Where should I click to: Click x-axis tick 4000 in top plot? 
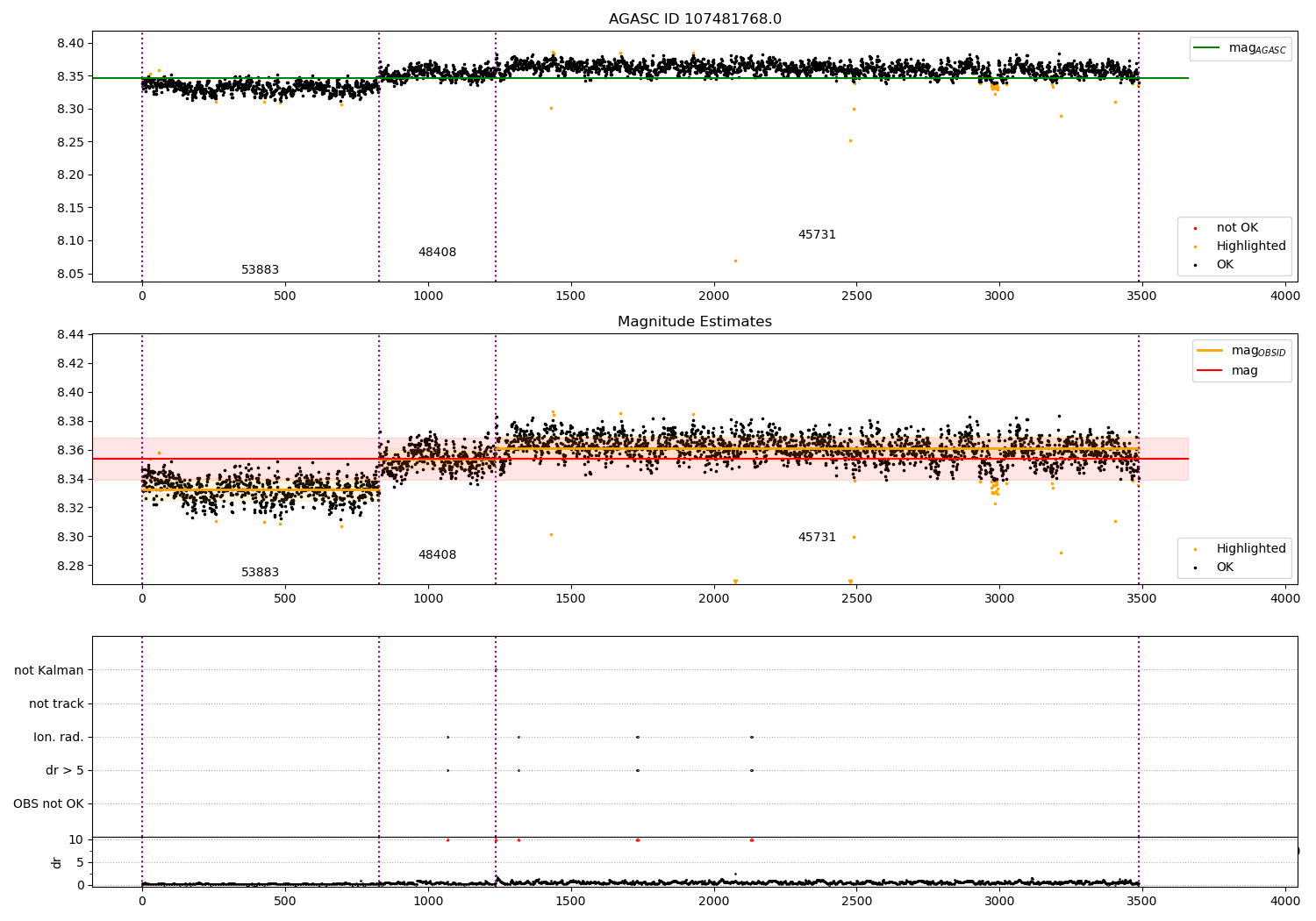pyautogui.click(x=1285, y=296)
